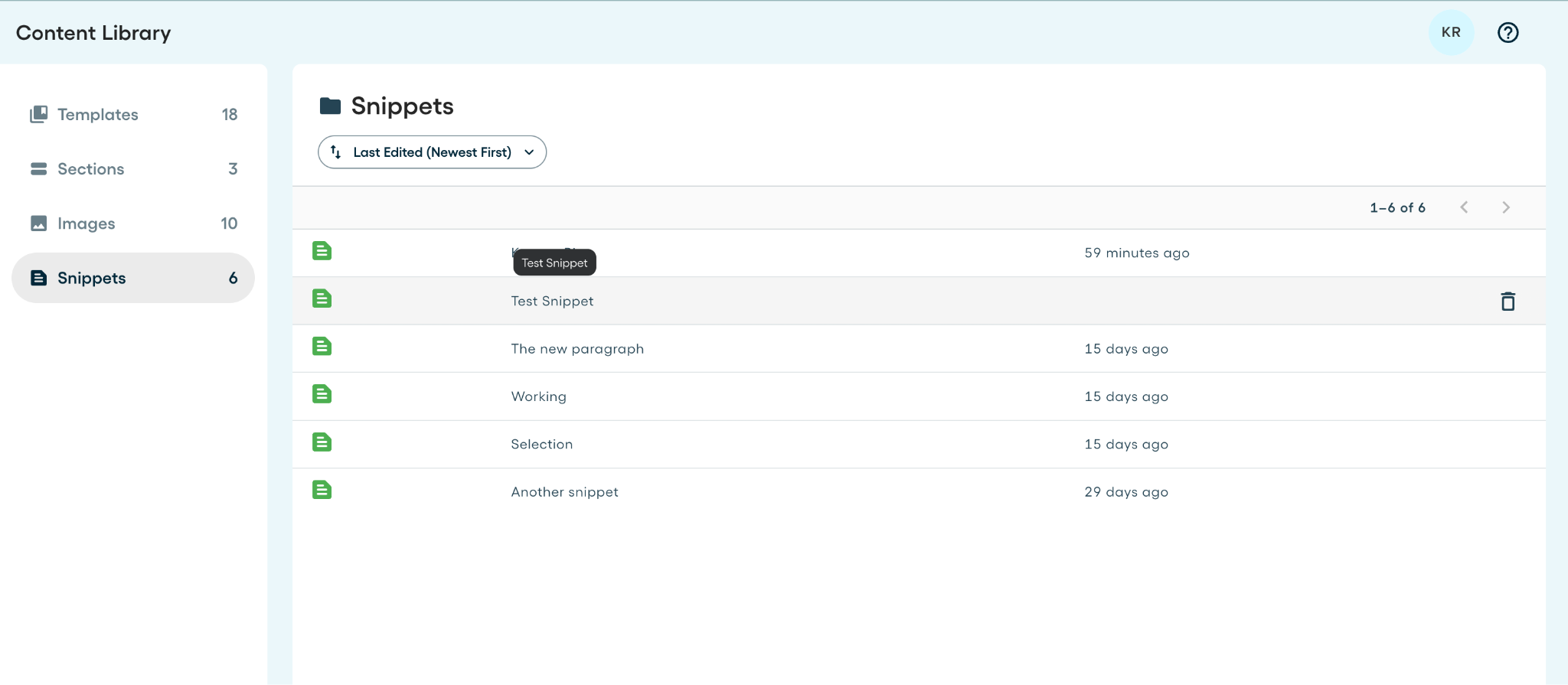Click the green icon beside Selection
The image size is (1568, 685).
pyautogui.click(x=322, y=442)
